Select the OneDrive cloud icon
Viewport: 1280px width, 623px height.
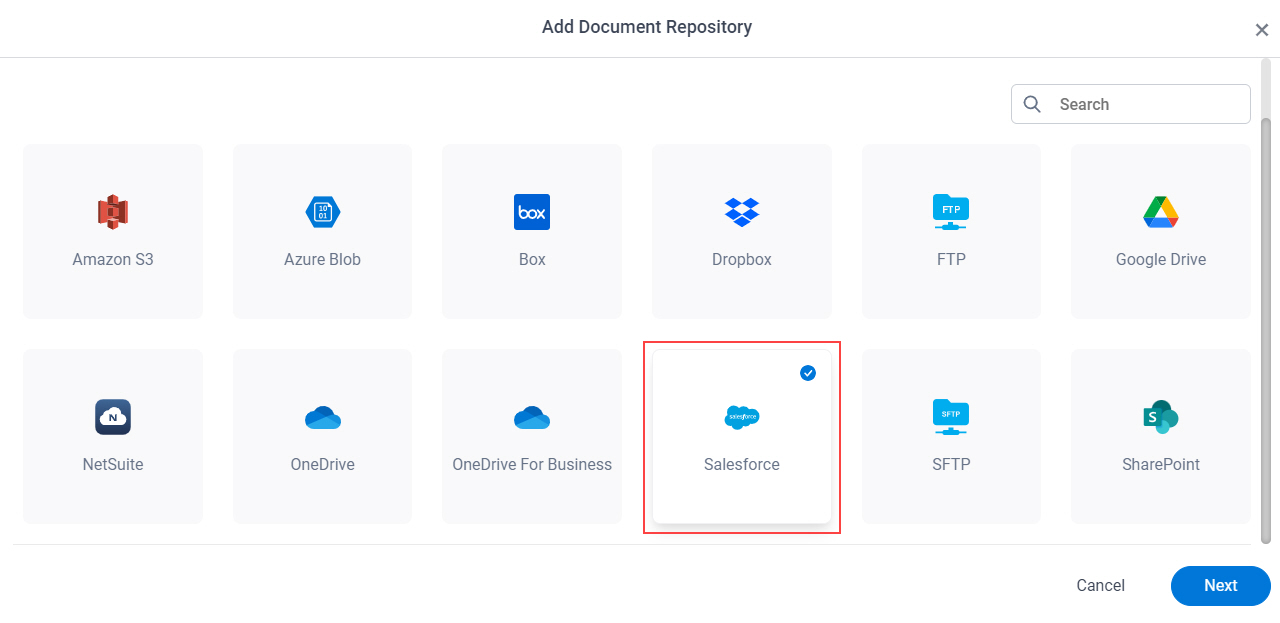click(x=323, y=418)
